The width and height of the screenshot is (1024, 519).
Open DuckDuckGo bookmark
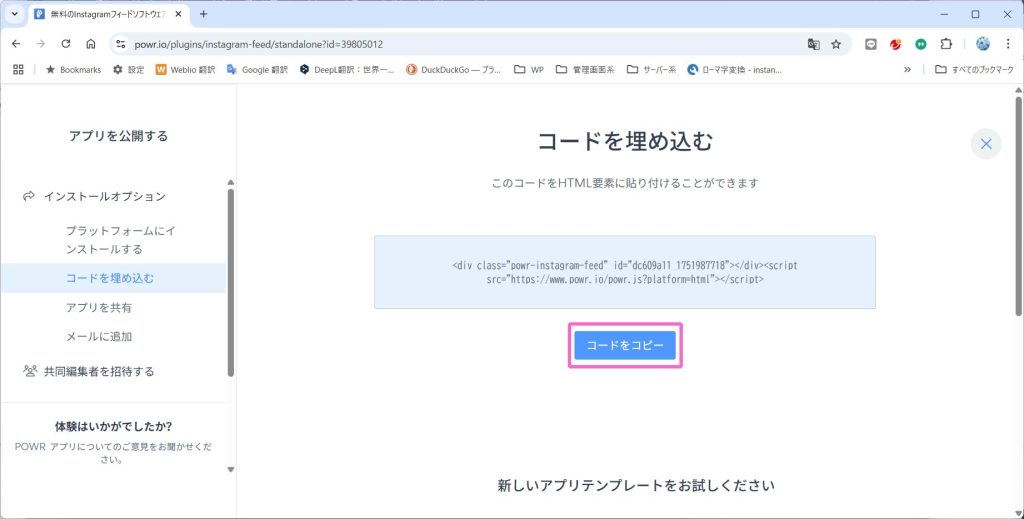point(454,69)
